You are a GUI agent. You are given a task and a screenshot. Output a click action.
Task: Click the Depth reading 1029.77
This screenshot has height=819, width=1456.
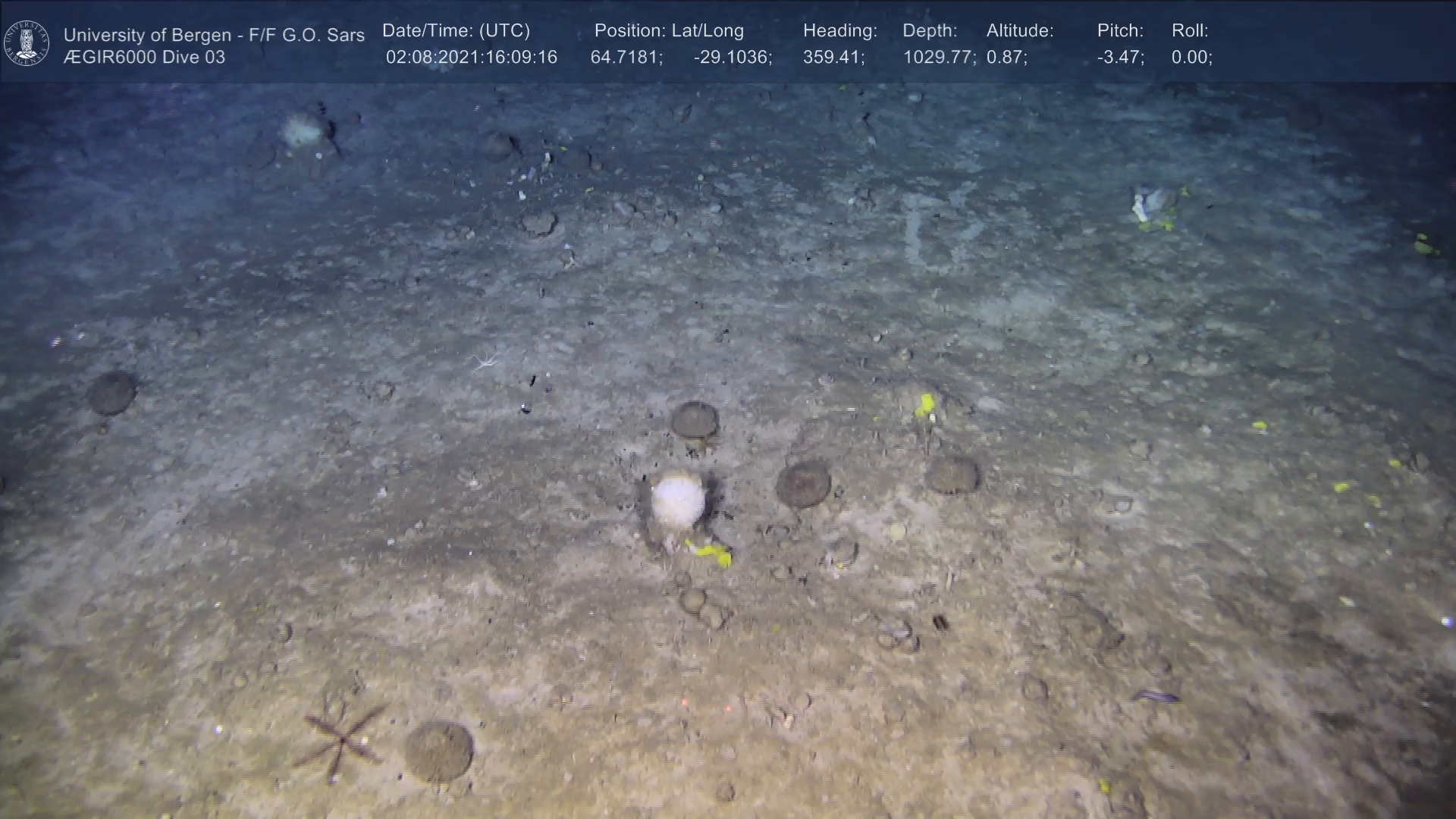click(938, 58)
